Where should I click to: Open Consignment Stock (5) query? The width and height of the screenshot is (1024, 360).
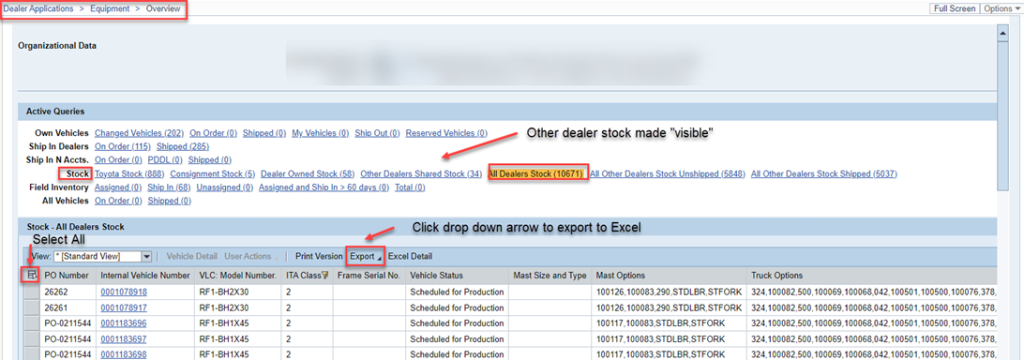point(212,174)
